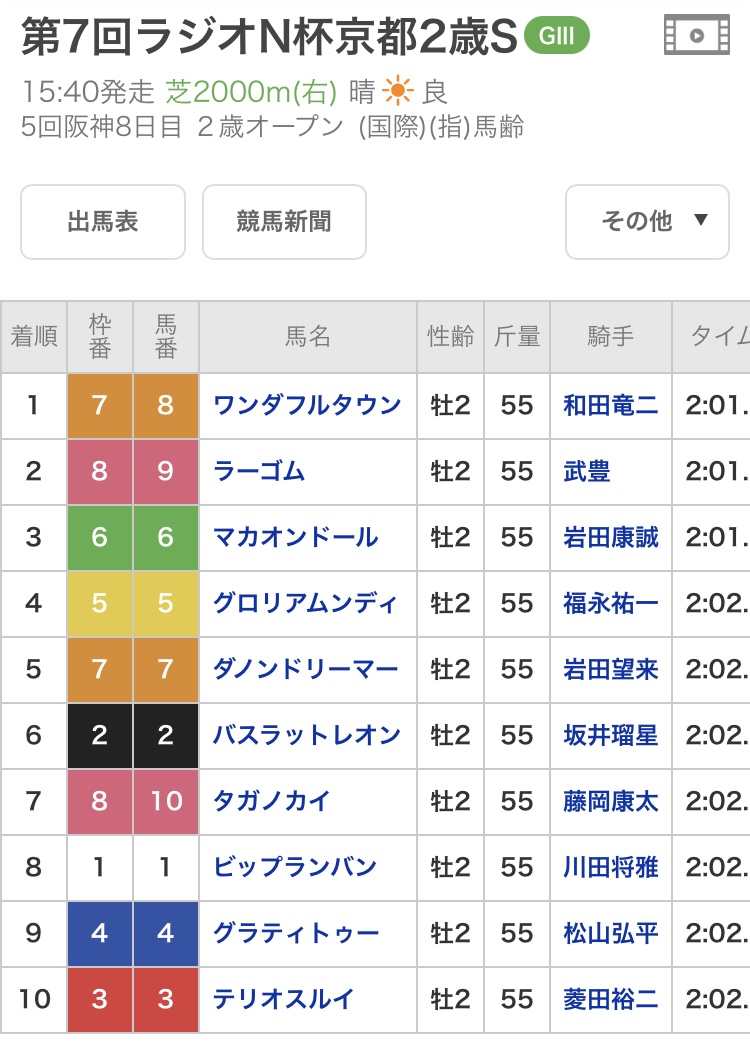
Task: Open horse テリオスルイ link
Action: pos(284,999)
